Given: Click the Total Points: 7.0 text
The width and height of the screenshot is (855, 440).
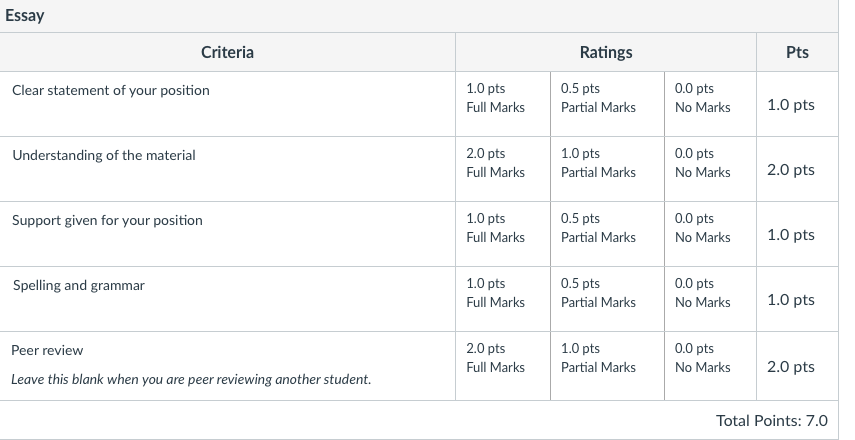Looking at the screenshot, I should [772, 420].
